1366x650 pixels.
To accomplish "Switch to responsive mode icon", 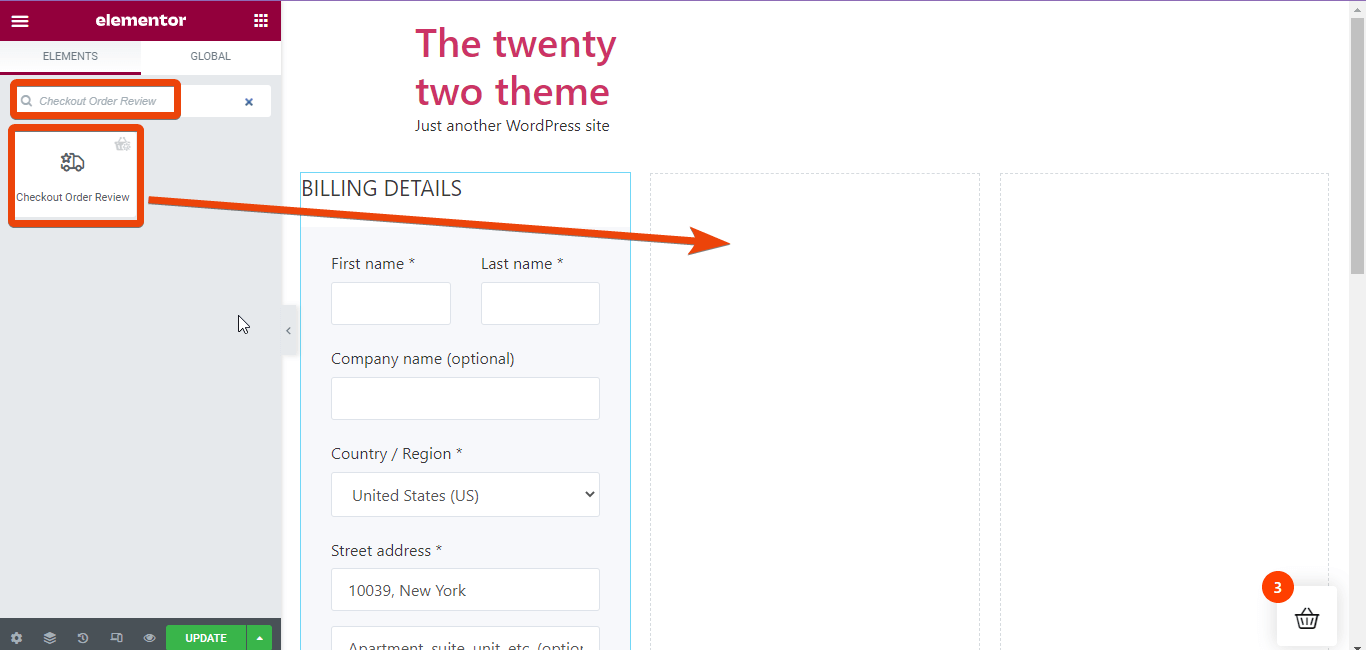I will (116, 638).
